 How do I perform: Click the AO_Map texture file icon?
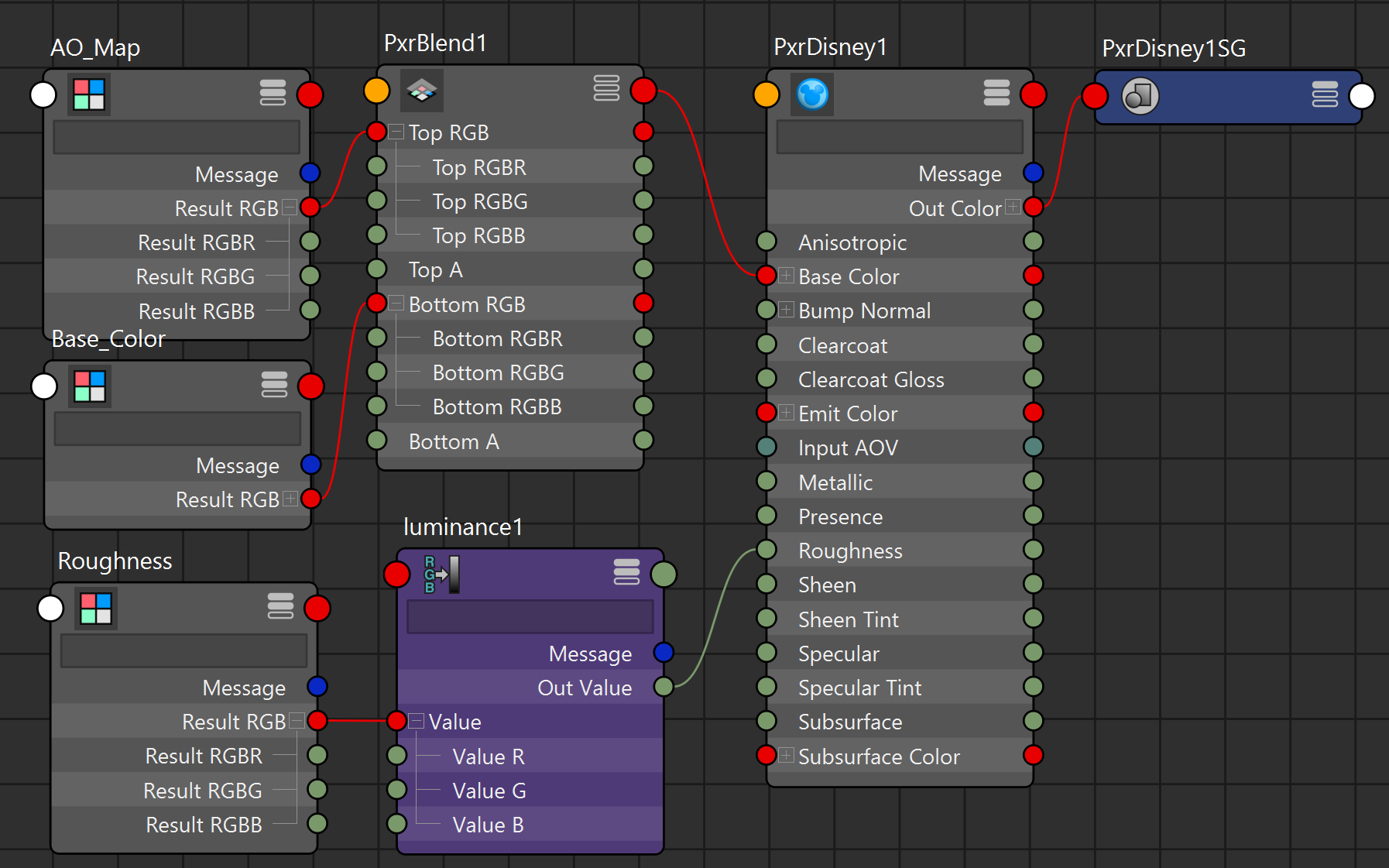89,94
